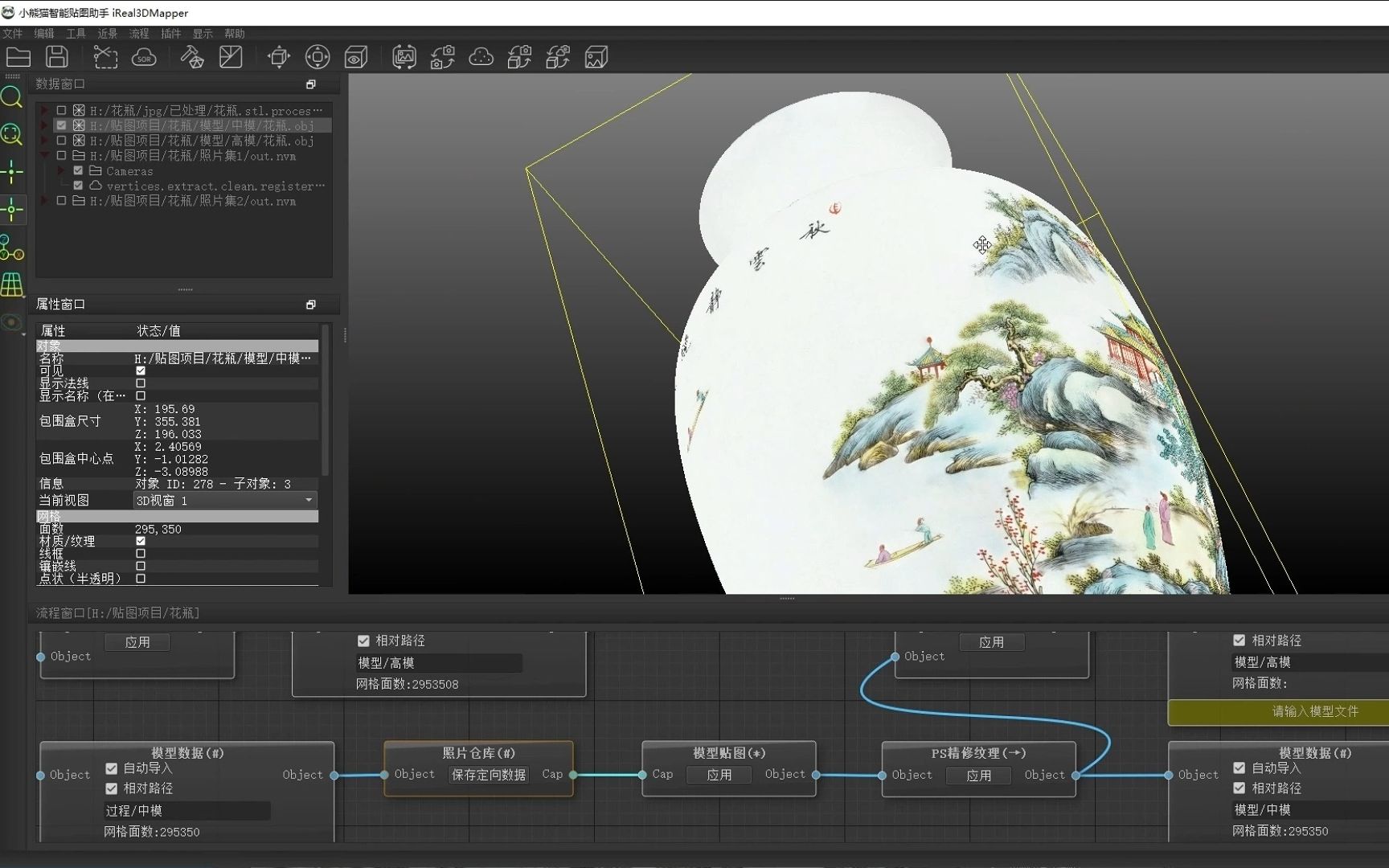Float the 数据窗口 panel

[x=311, y=84]
